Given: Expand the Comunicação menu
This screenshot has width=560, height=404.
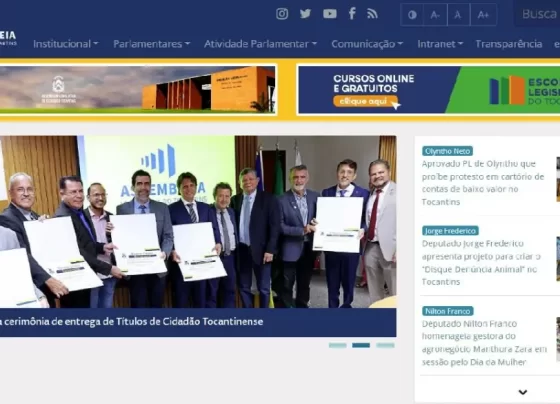Looking at the screenshot, I should pyautogui.click(x=367, y=44).
